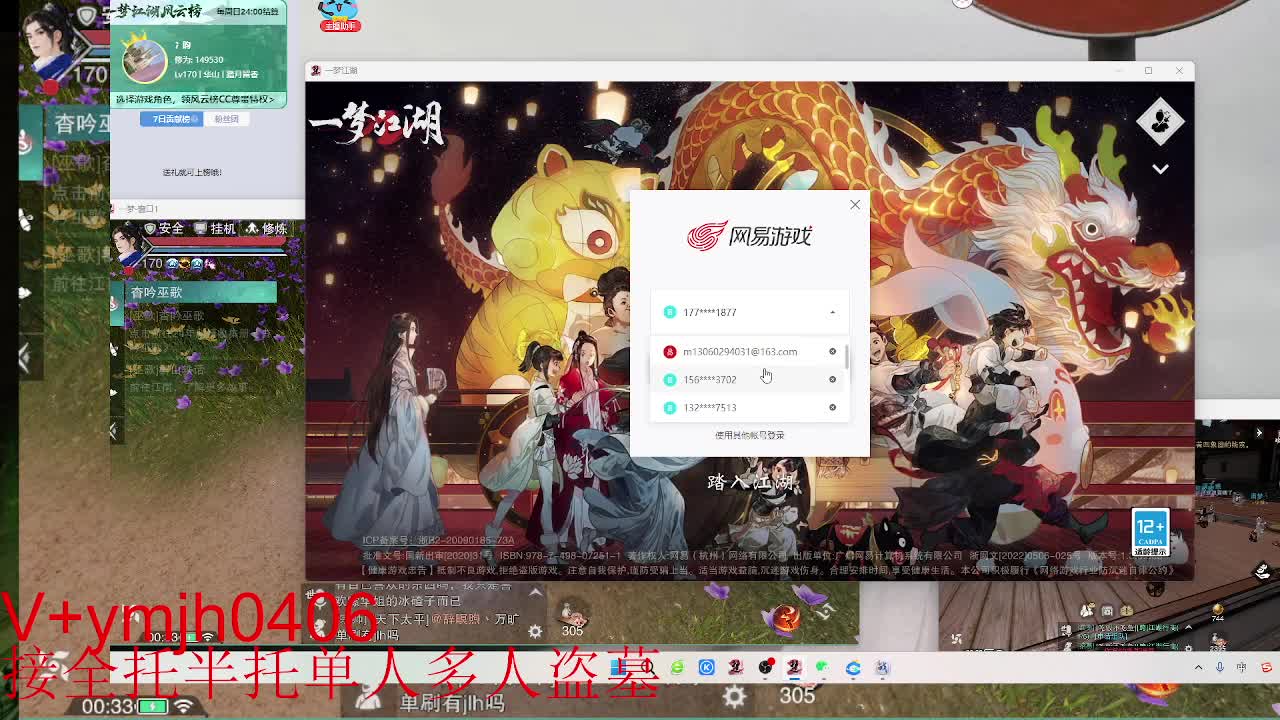The image size is (1280, 720).
Task: Open the 主播助手 icon at top
Action: coord(339,16)
